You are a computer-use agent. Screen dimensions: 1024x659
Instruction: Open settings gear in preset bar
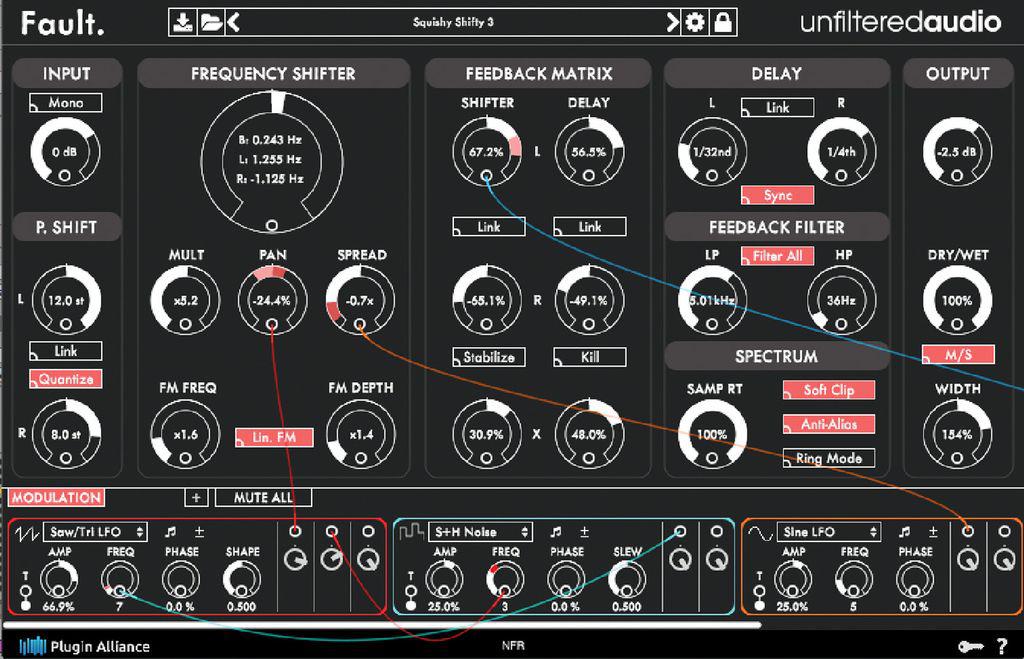695,22
